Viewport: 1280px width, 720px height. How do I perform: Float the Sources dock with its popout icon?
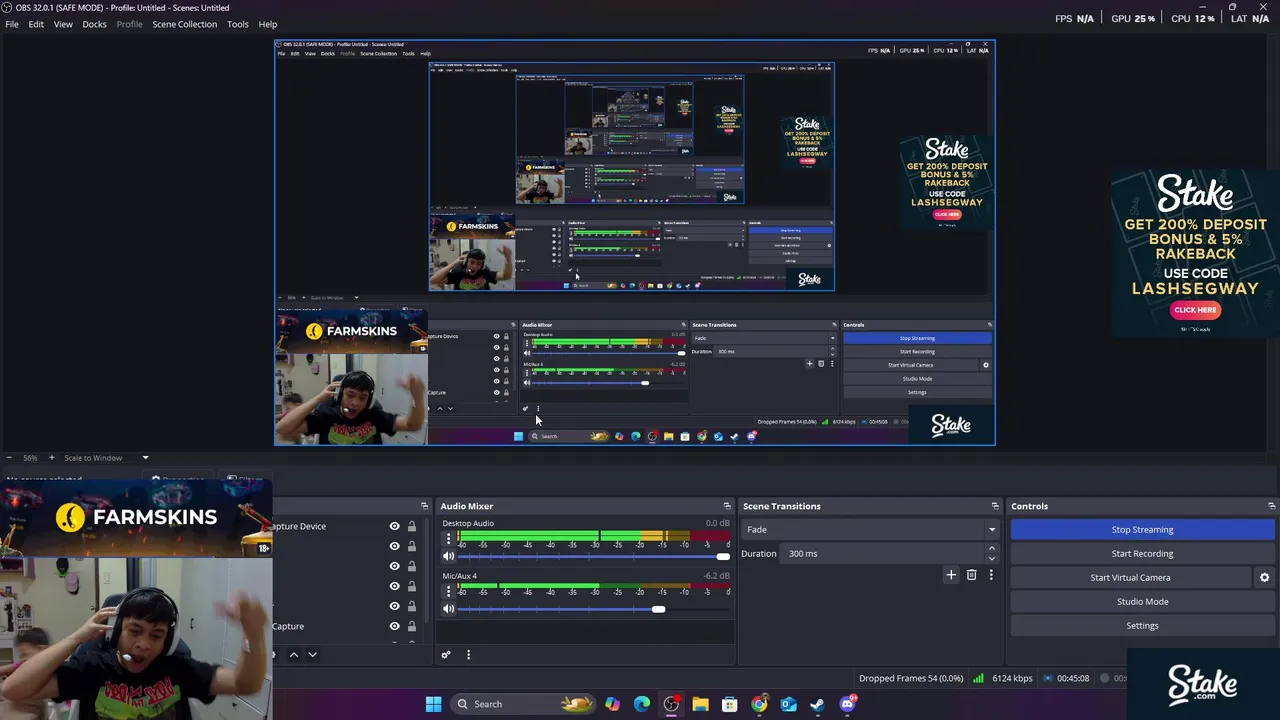424,506
